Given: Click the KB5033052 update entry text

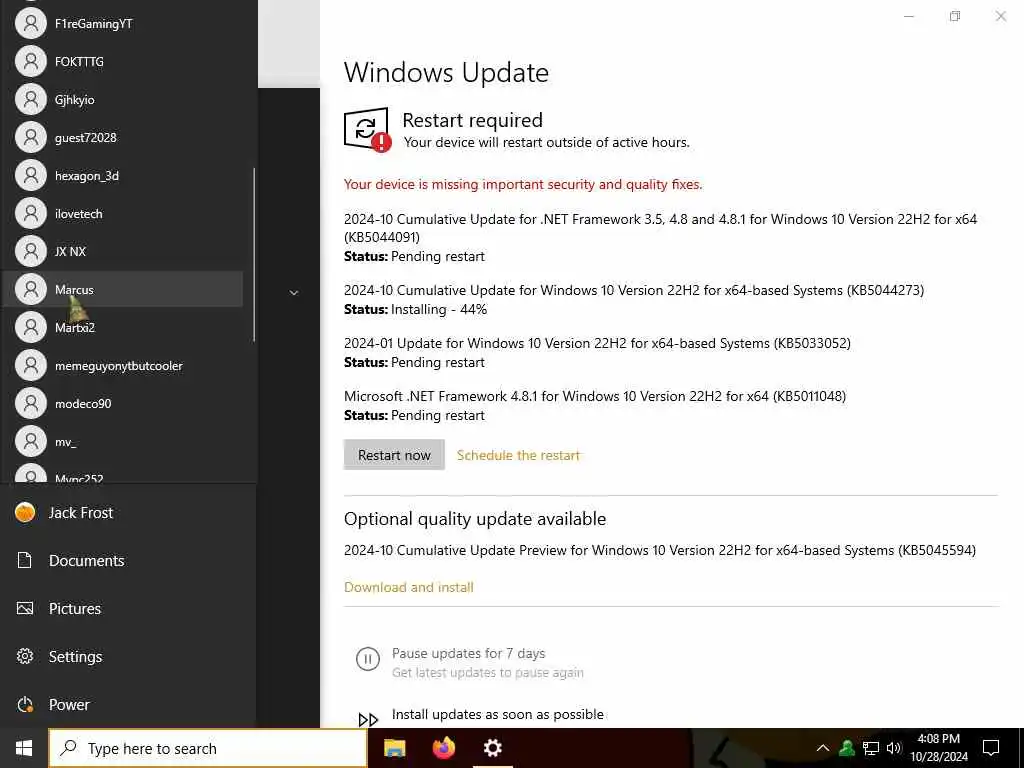Looking at the screenshot, I should point(597,343).
